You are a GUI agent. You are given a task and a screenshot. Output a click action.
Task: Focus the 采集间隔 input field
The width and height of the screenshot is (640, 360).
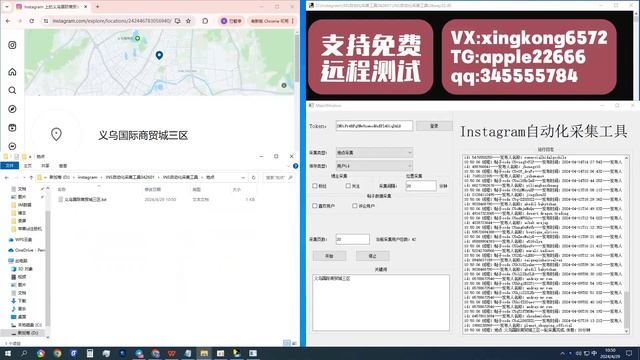pos(421,186)
